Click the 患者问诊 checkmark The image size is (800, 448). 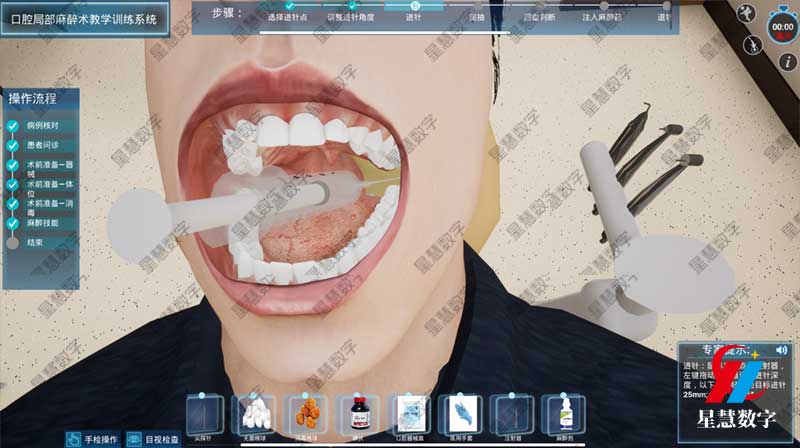click(13, 145)
